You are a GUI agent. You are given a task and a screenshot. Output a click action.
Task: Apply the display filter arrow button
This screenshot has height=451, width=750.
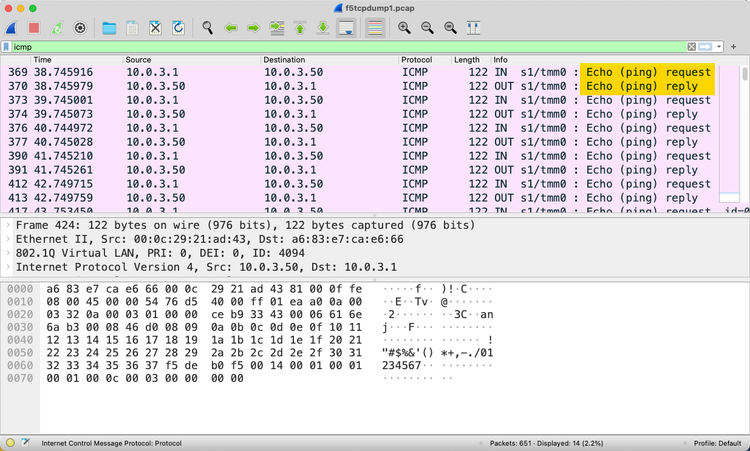(706, 47)
